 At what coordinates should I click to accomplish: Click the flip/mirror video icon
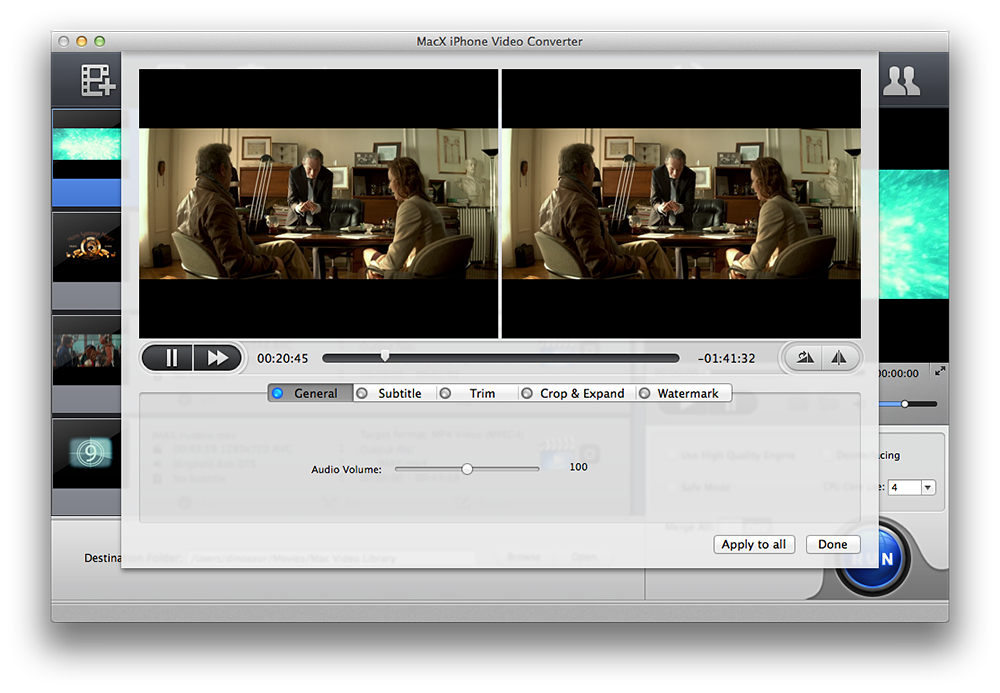(839, 358)
